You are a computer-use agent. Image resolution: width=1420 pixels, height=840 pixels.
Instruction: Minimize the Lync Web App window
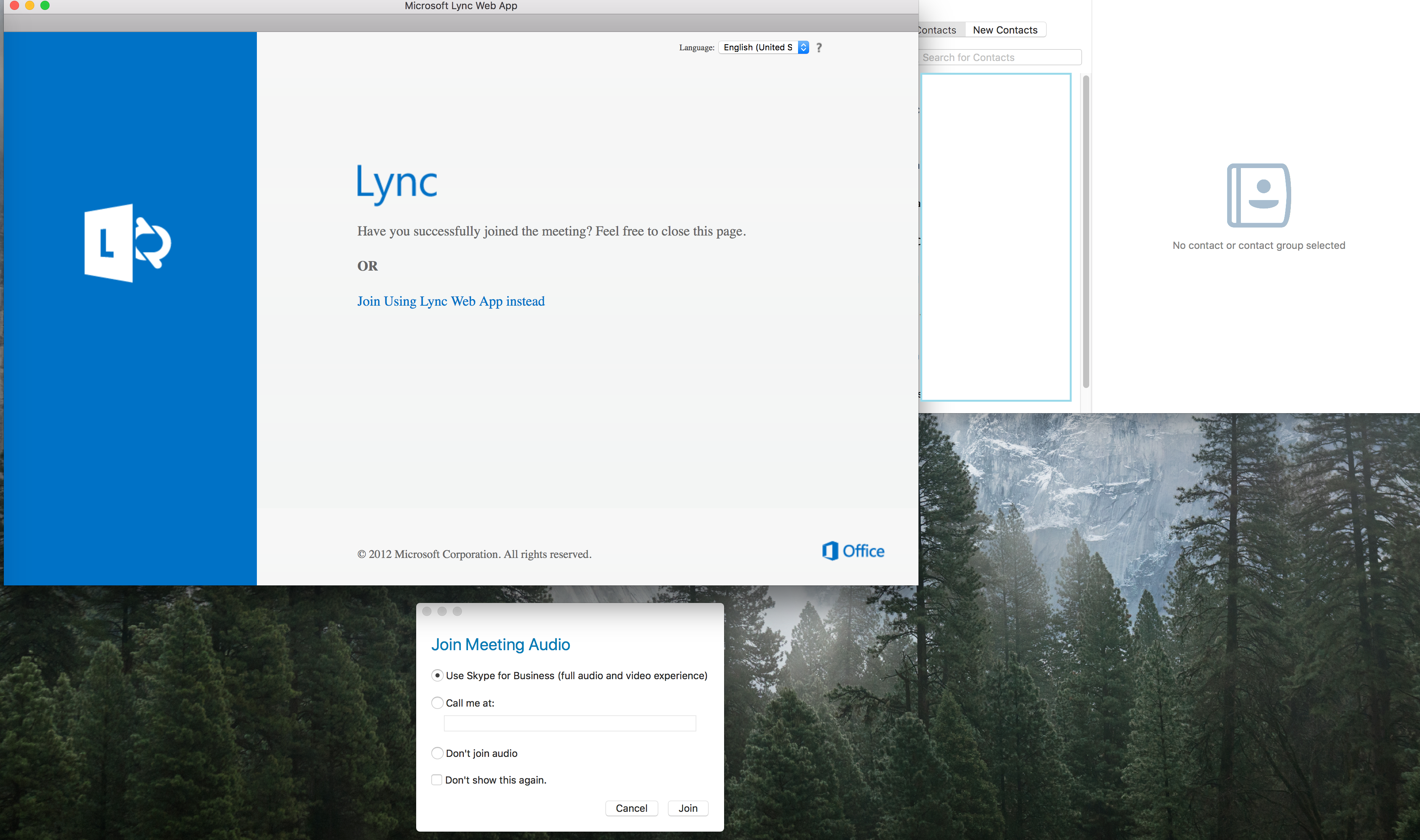click(x=30, y=6)
